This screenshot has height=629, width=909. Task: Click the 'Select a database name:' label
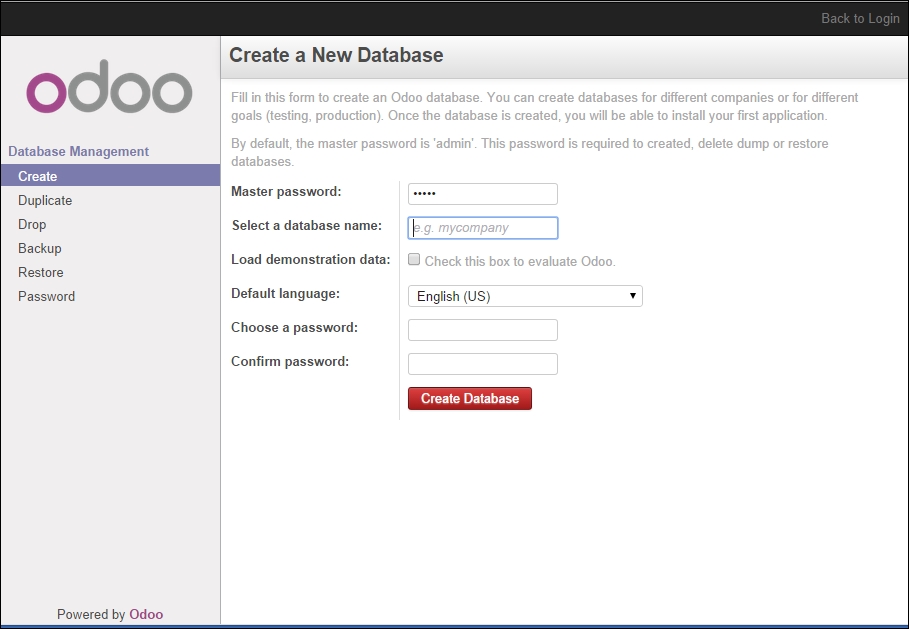click(307, 226)
